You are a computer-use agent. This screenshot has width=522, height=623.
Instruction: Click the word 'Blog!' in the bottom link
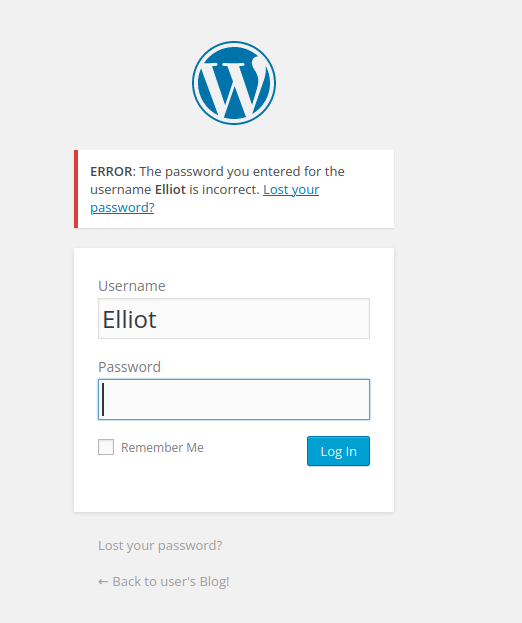[x=214, y=581]
